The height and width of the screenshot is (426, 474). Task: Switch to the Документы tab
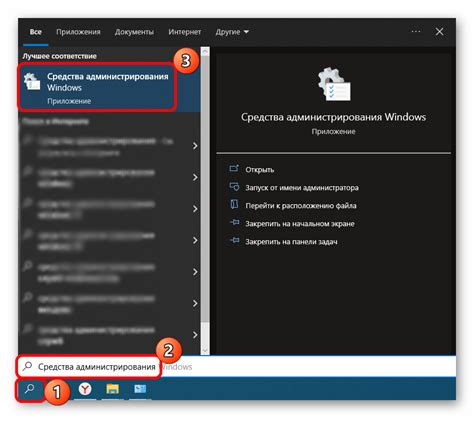pos(134,32)
